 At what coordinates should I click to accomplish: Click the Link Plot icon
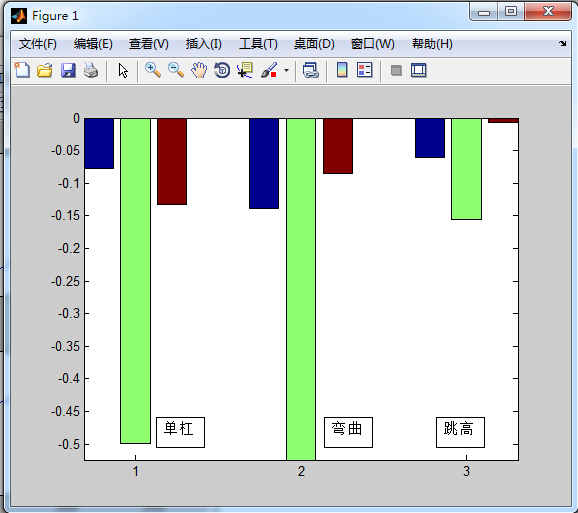coord(310,70)
